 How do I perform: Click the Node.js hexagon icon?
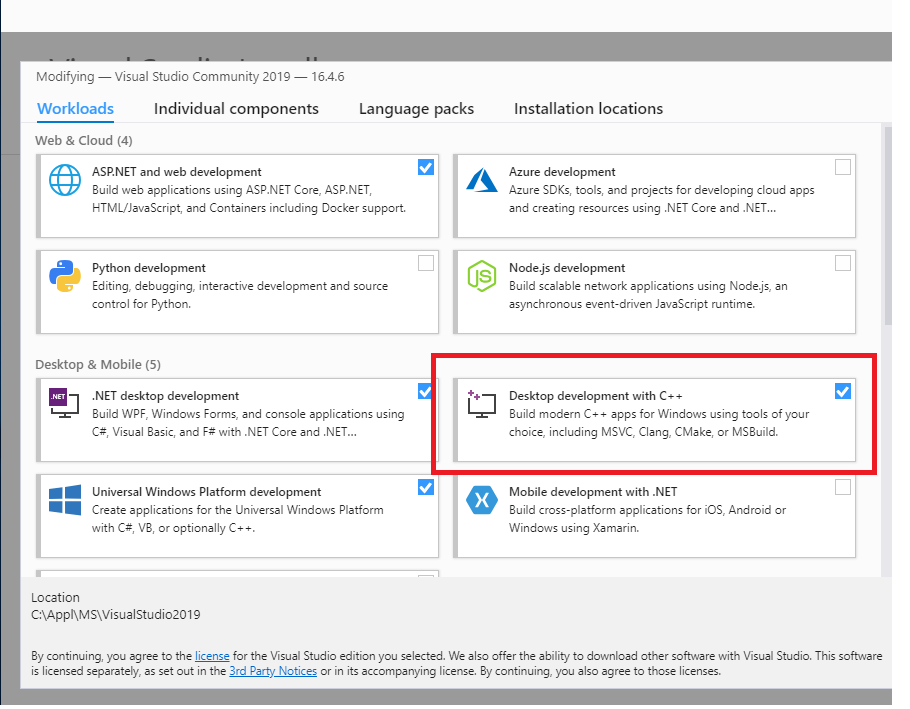(x=482, y=276)
